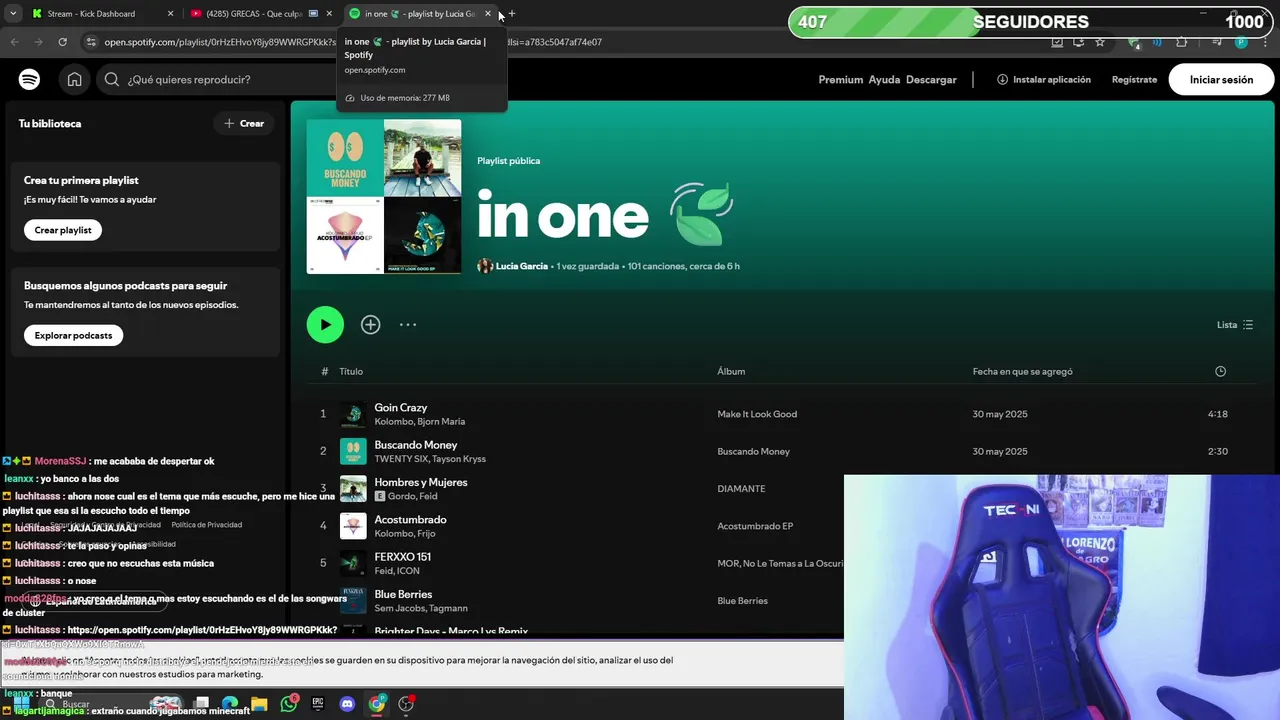Click the artist 'TWENTY SIX, Tayson Kryss' text
Image resolution: width=1280 pixels, height=720 pixels.
(x=430, y=459)
